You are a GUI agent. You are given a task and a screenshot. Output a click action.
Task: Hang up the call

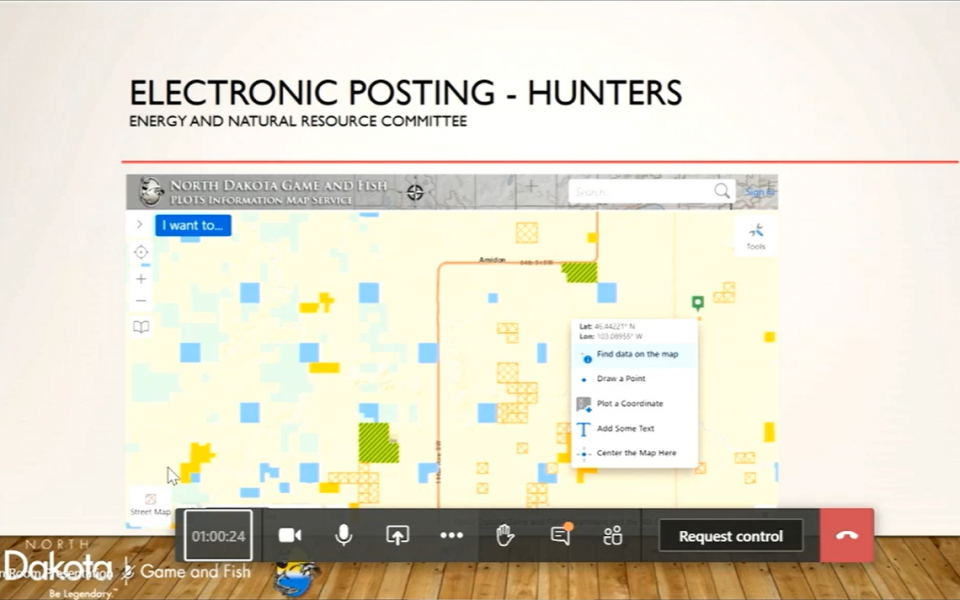coord(847,536)
